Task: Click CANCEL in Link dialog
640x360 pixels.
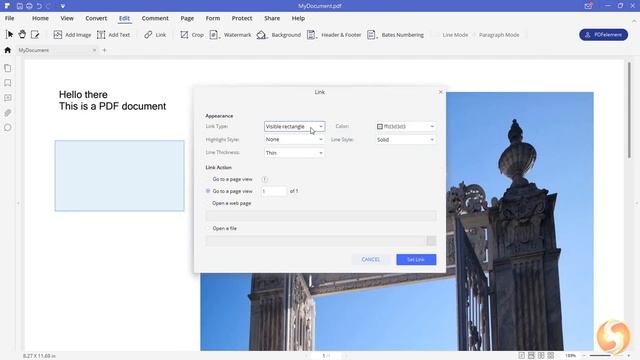Action: click(x=371, y=260)
